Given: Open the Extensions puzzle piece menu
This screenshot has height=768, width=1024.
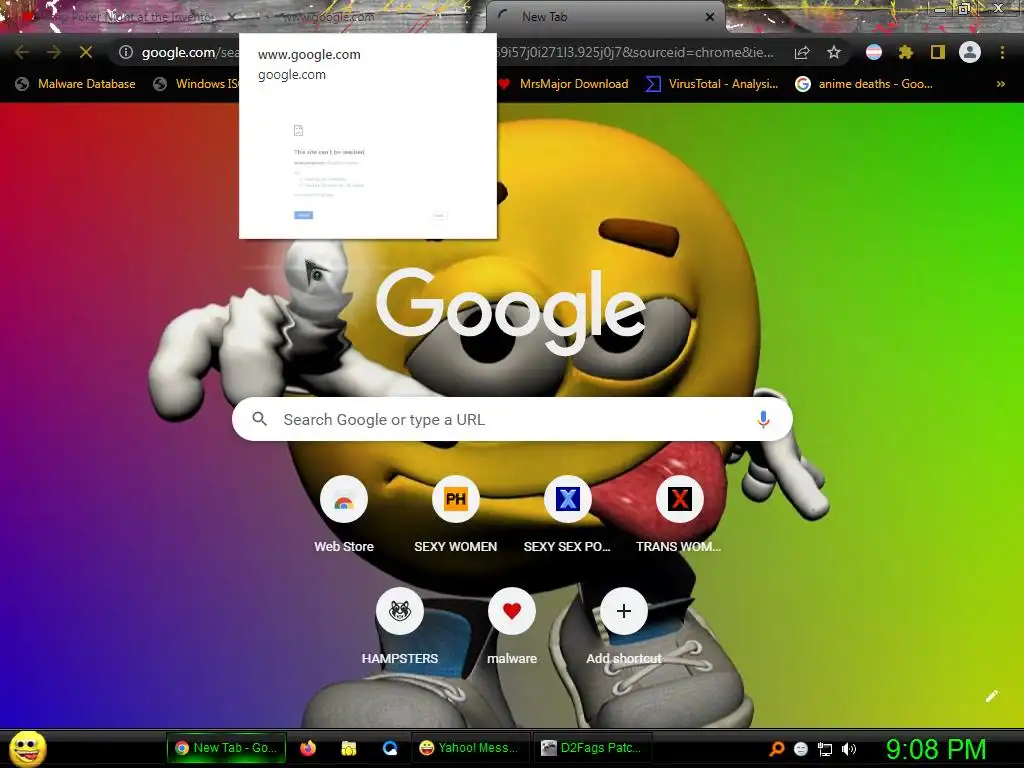Looking at the screenshot, I should tap(906, 52).
